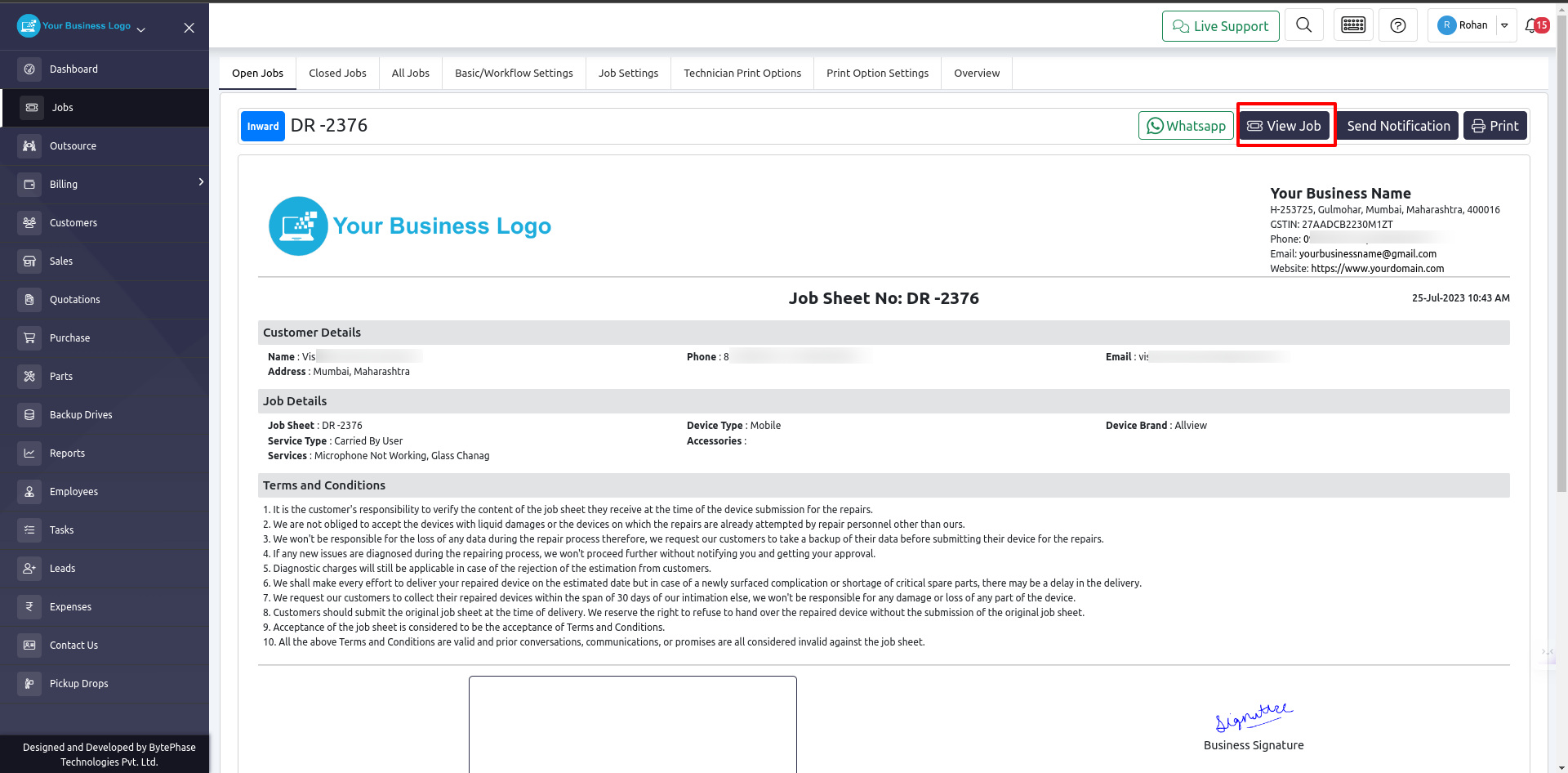Select the Reports menu label

tap(67, 454)
